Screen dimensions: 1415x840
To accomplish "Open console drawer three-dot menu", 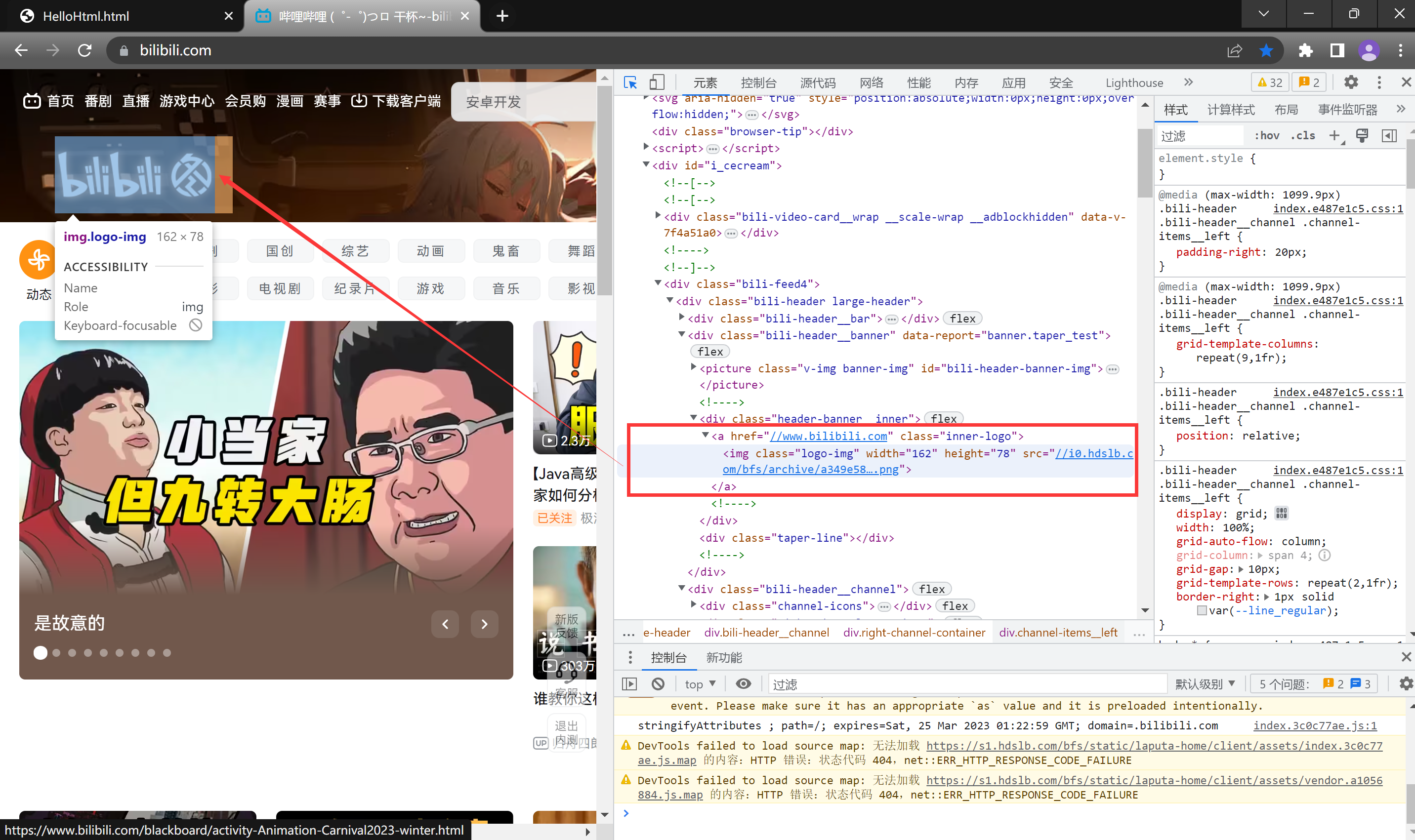I will 630,657.
